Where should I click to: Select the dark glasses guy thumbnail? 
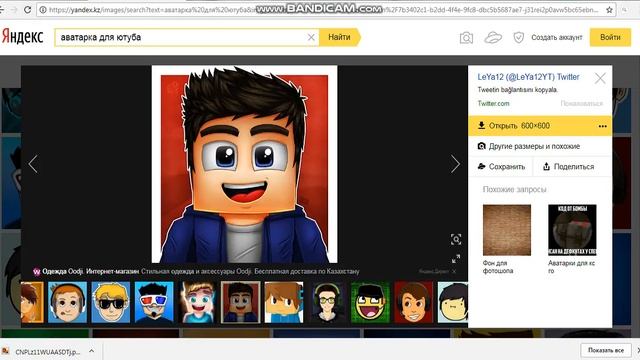(327, 302)
